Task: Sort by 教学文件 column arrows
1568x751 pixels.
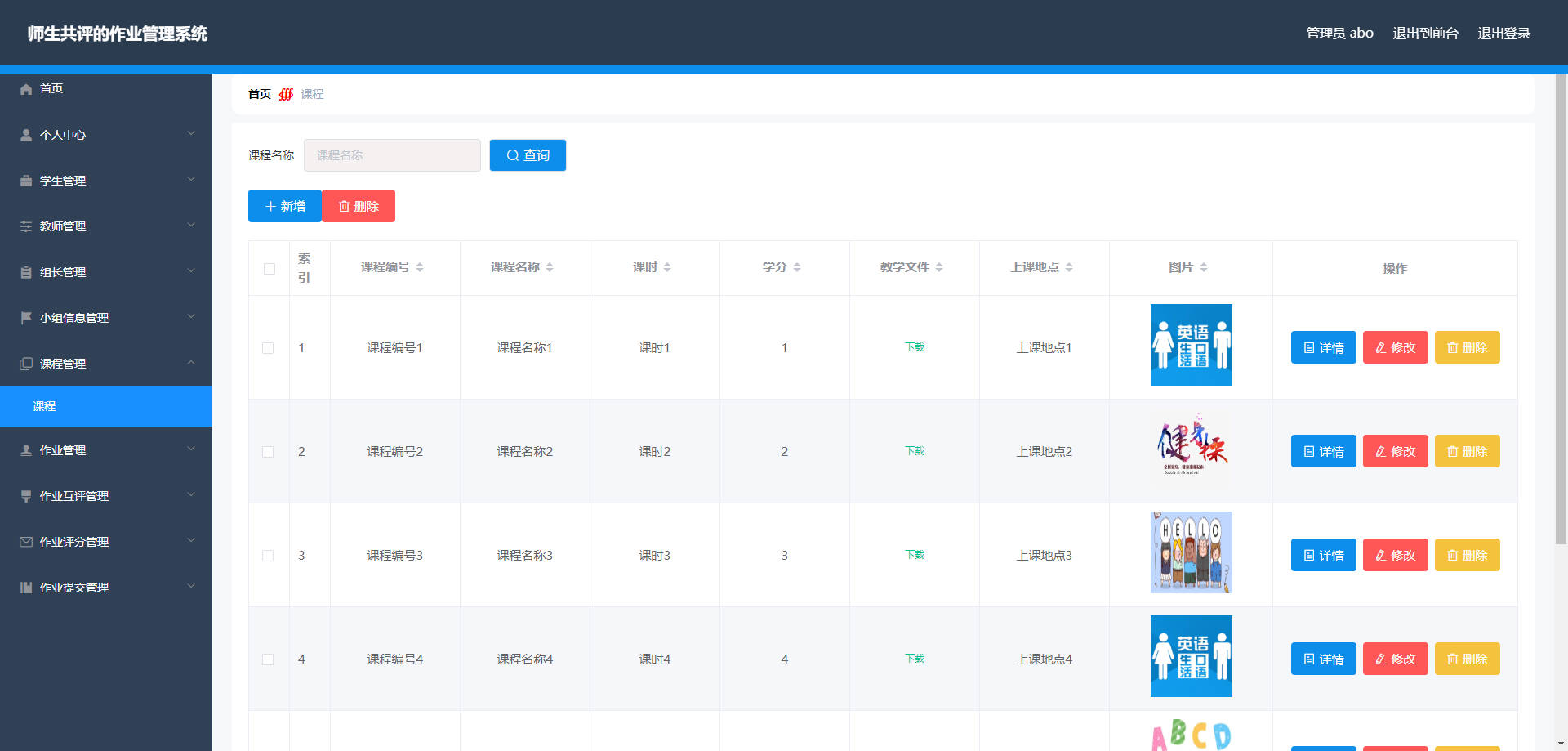Action: 939,267
